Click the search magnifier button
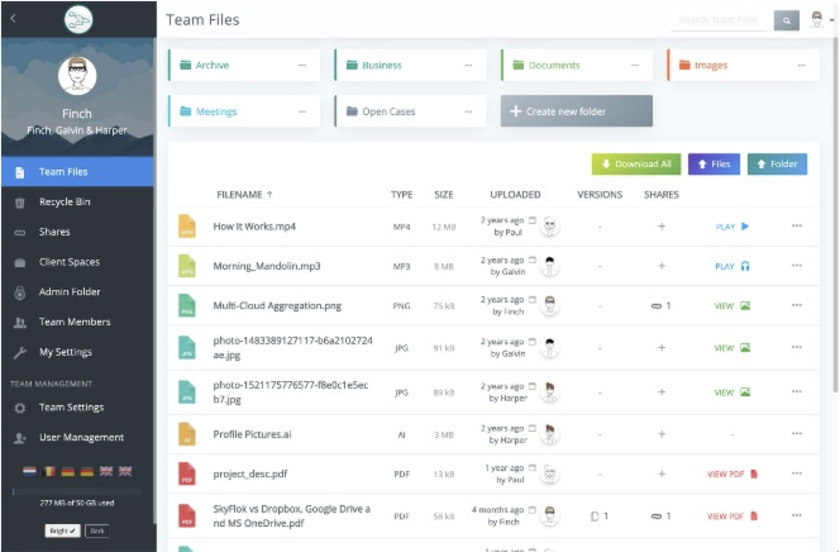 (786, 20)
